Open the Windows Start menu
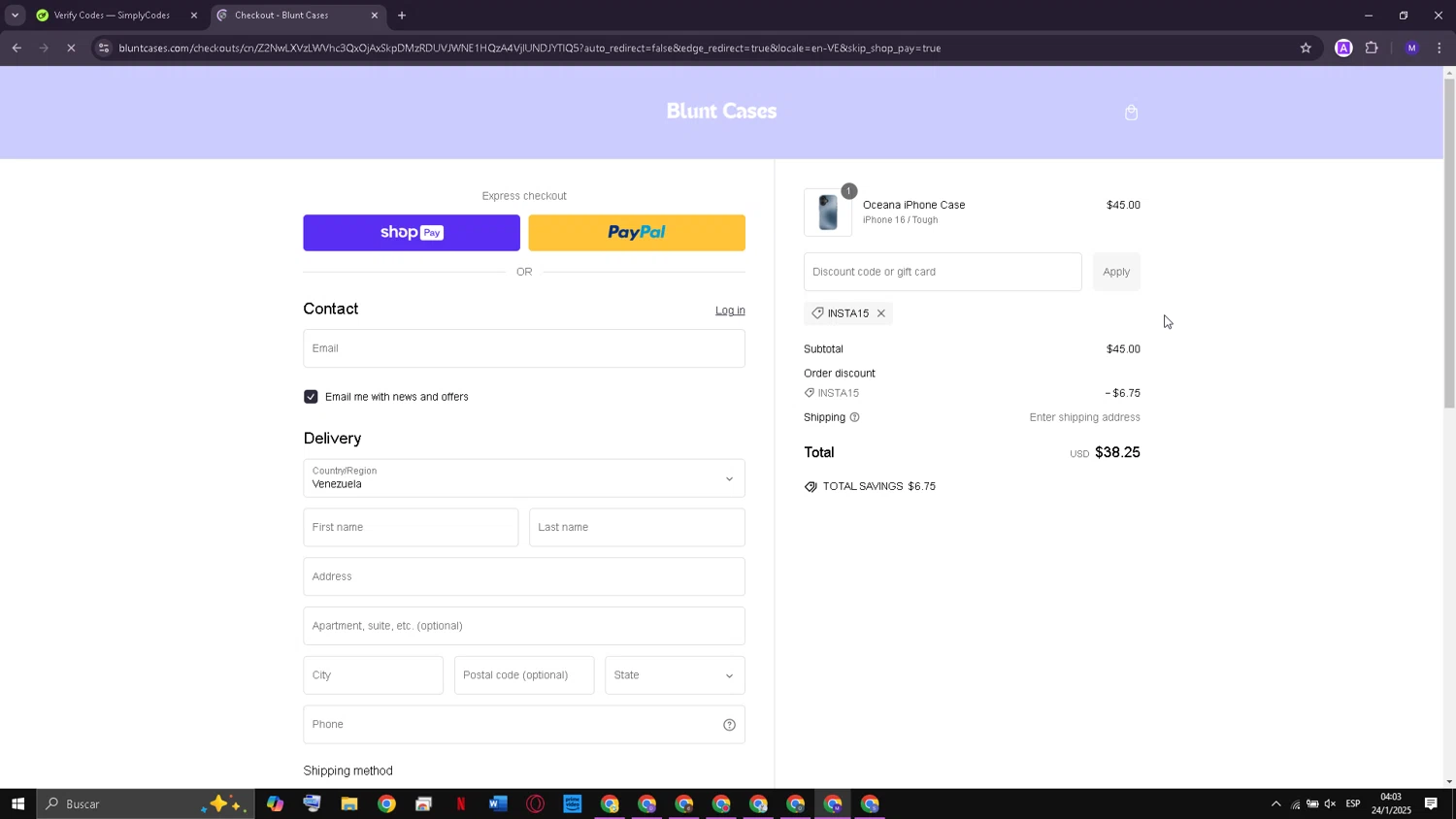1456x819 pixels. click(17, 803)
